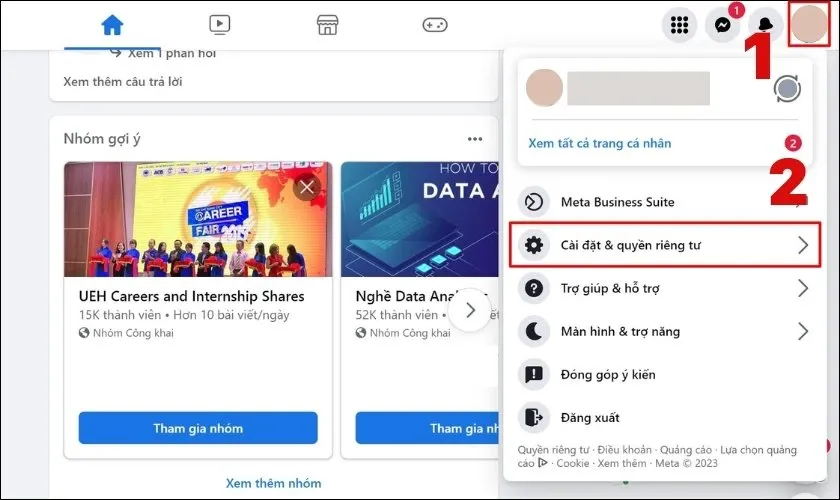Open the Watch video tab
Viewport: 840px width, 500px height.
(220, 24)
